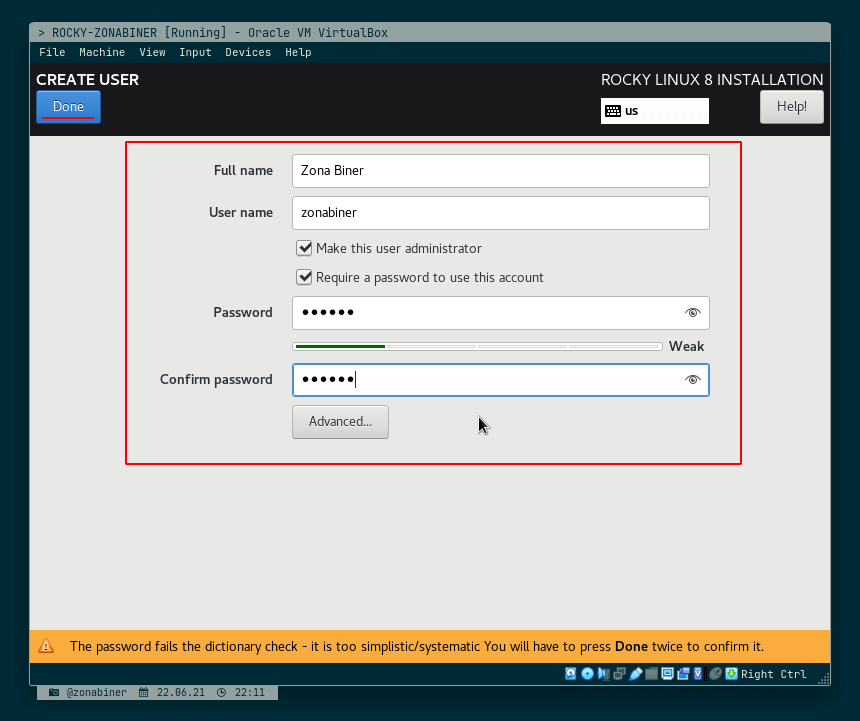This screenshot has width=860, height=721.
Task: Click the optical drive icon in the status bar
Action: [x=588, y=674]
